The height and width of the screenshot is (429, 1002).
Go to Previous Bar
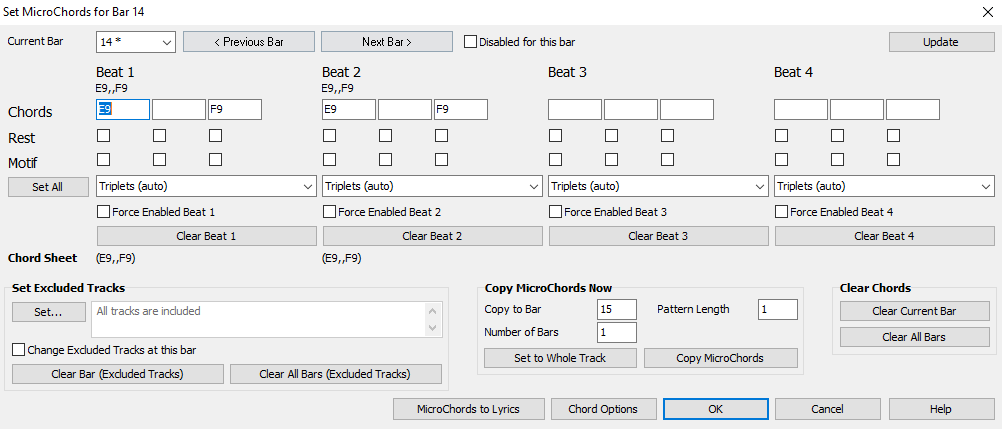coord(249,42)
